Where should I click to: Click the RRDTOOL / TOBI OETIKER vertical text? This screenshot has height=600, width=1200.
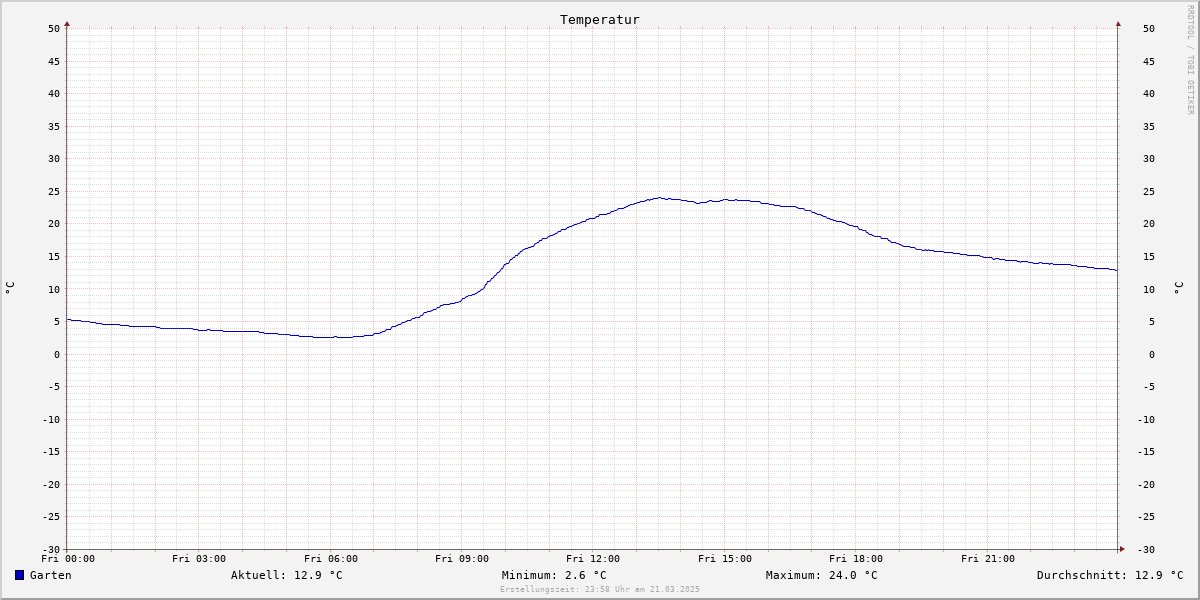(1190, 59)
